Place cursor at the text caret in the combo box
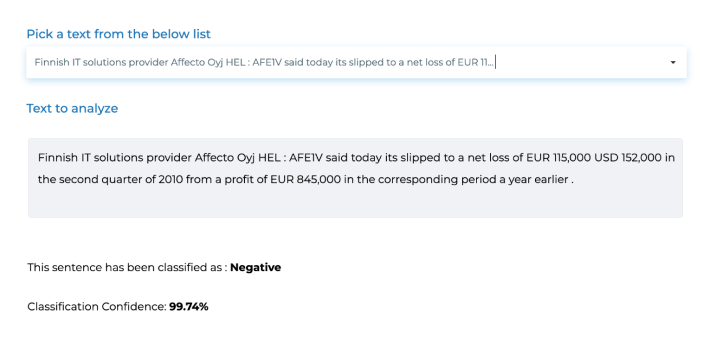The width and height of the screenshot is (710, 361). pos(496,63)
